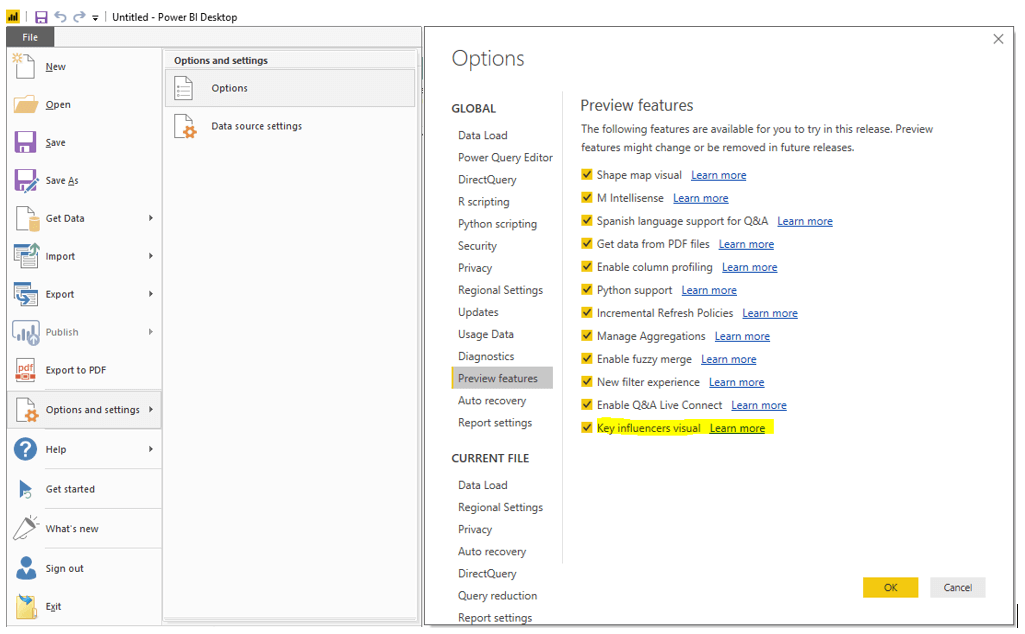The width and height of the screenshot is (1025, 634).
Task: Open the File tab
Action: [30, 37]
